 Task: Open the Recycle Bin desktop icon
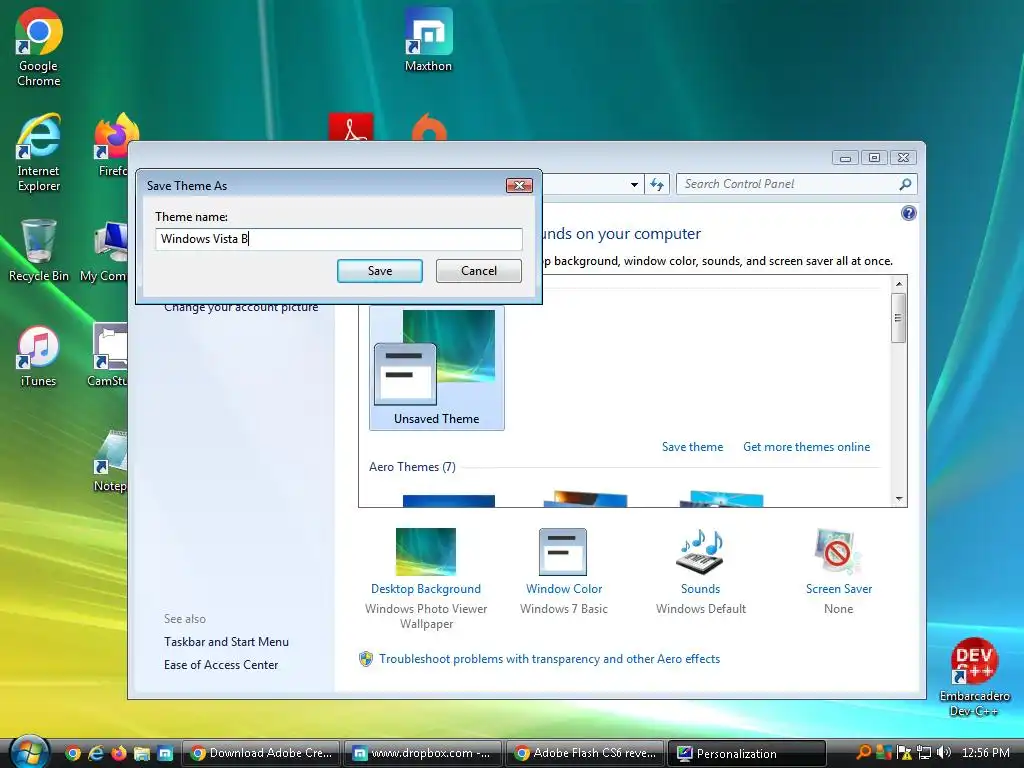click(x=39, y=251)
